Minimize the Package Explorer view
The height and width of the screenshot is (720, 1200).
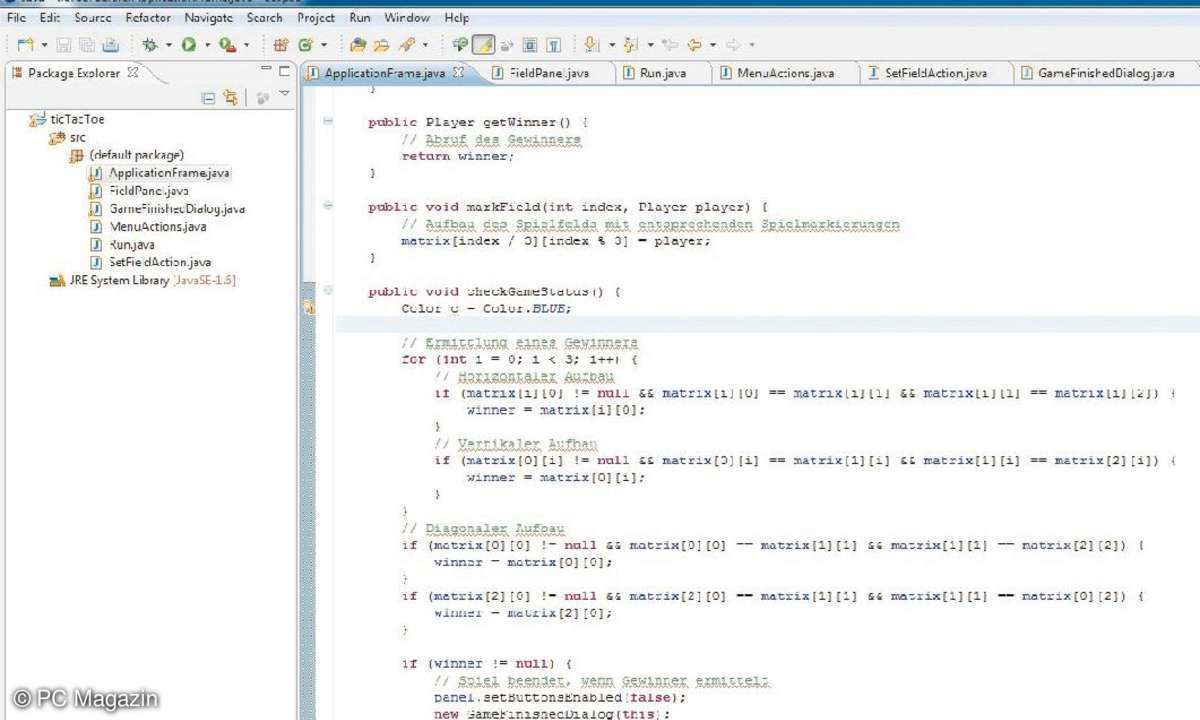pyautogui.click(x=267, y=70)
